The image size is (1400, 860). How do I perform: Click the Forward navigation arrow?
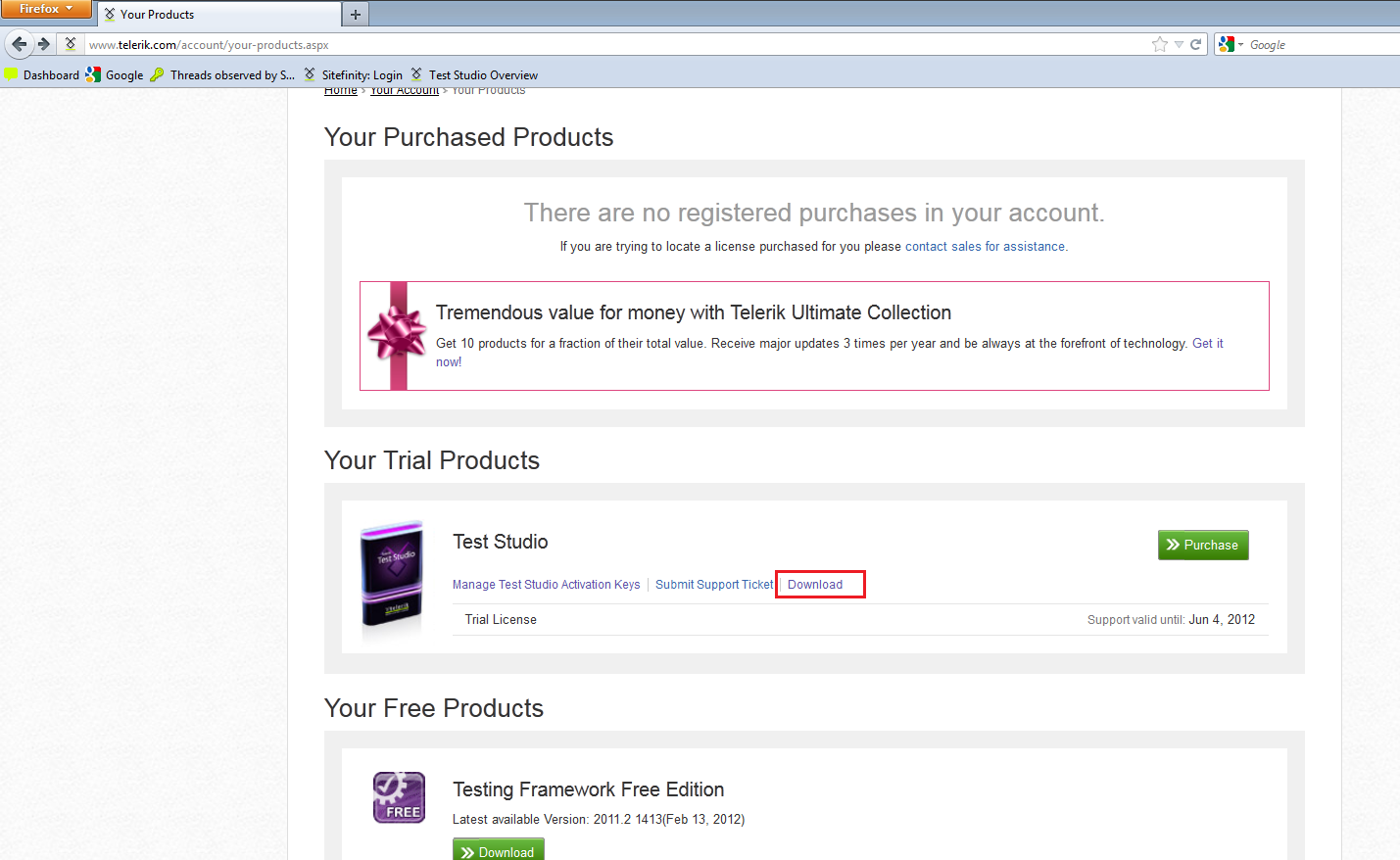[43, 44]
